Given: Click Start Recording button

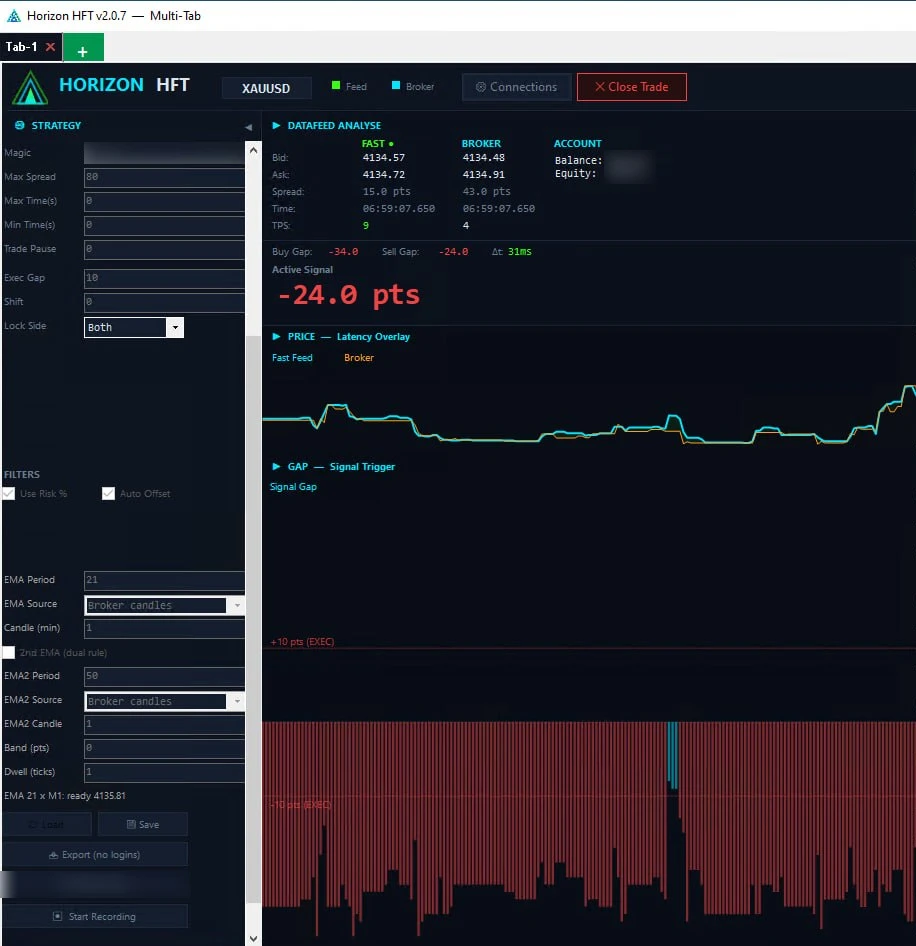Looking at the screenshot, I should (95, 916).
